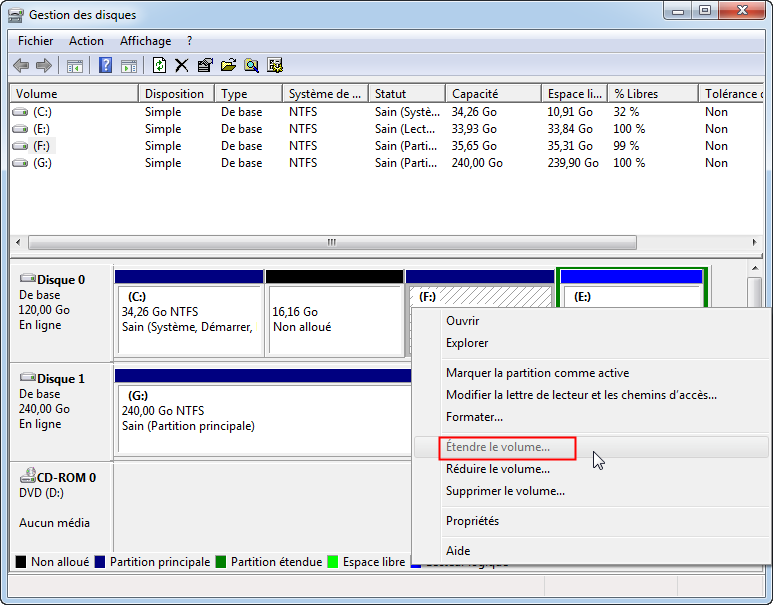This screenshot has width=773, height=605.
Task: Click the disk pane scroll up arrow
Action: (755, 268)
